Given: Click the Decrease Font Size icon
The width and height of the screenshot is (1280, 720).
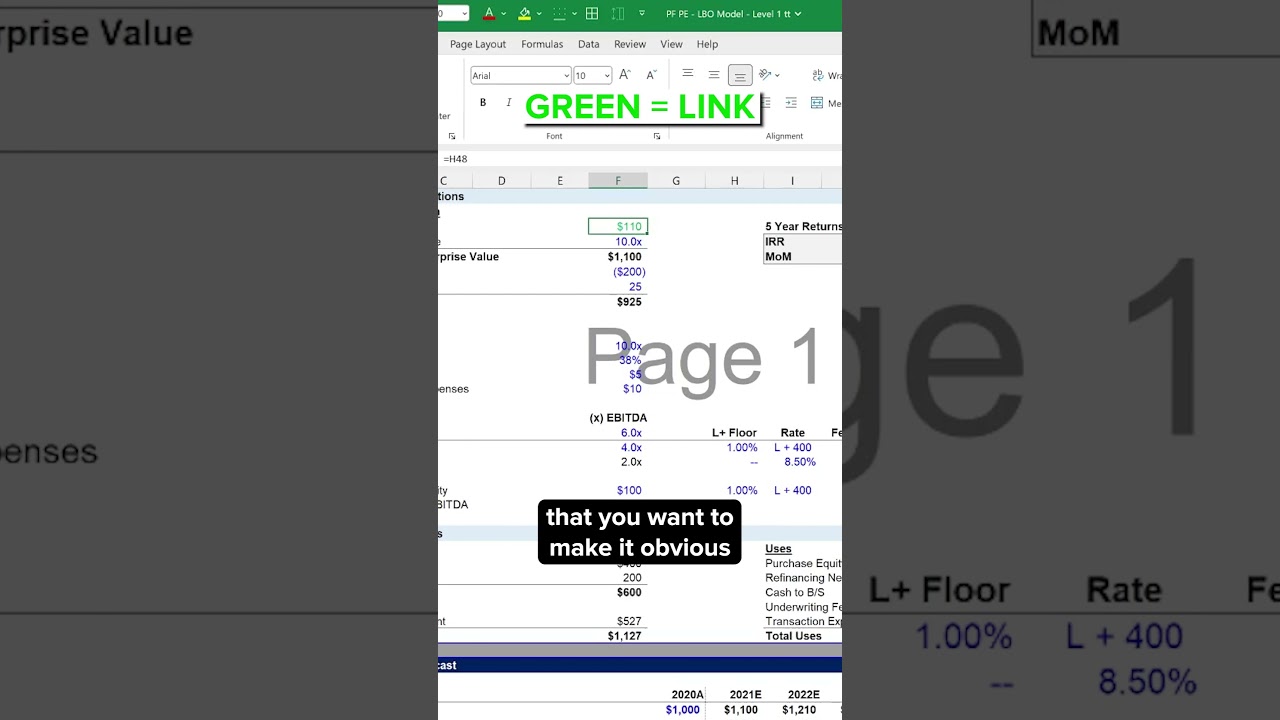Looking at the screenshot, I should coord(651,75).
